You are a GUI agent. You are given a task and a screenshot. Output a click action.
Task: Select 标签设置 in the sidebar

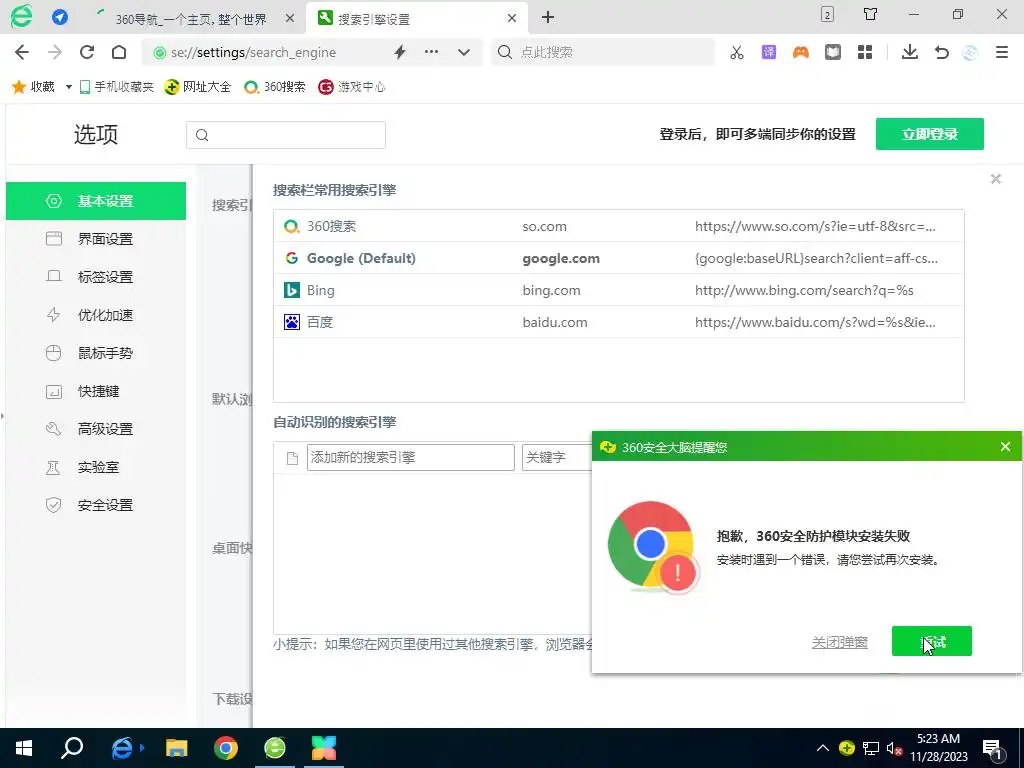pyautogui.click(x=96, y=277)
